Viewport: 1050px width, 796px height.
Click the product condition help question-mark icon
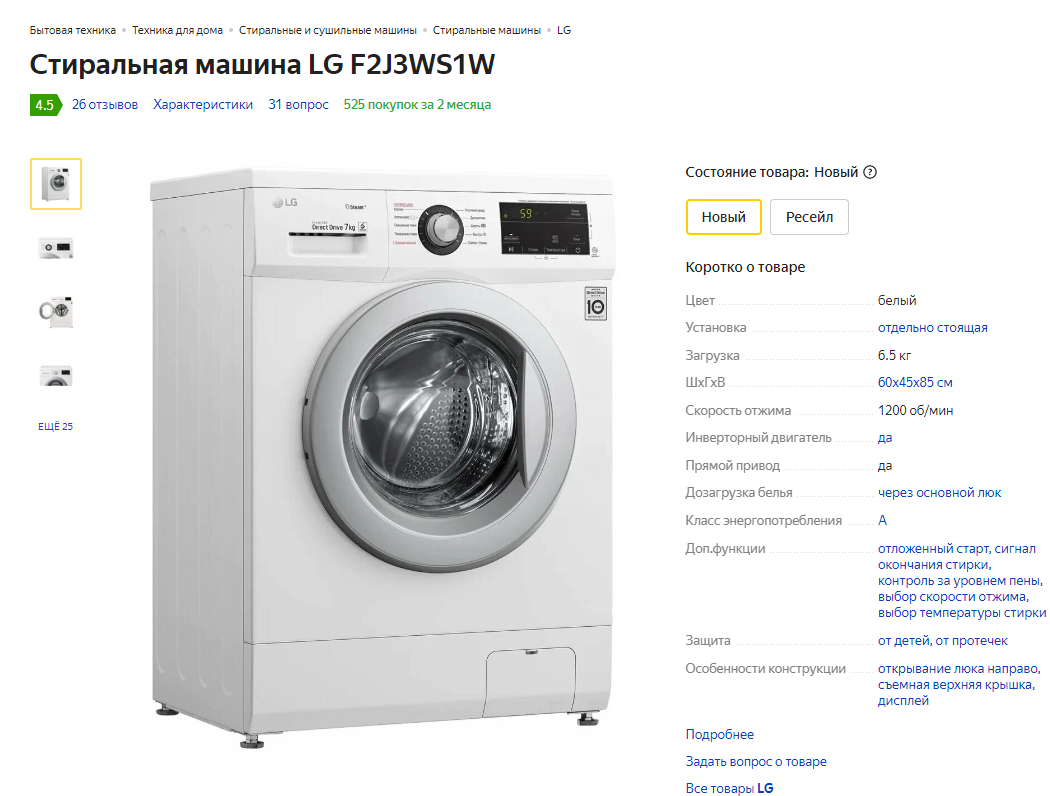coord(870,172)
